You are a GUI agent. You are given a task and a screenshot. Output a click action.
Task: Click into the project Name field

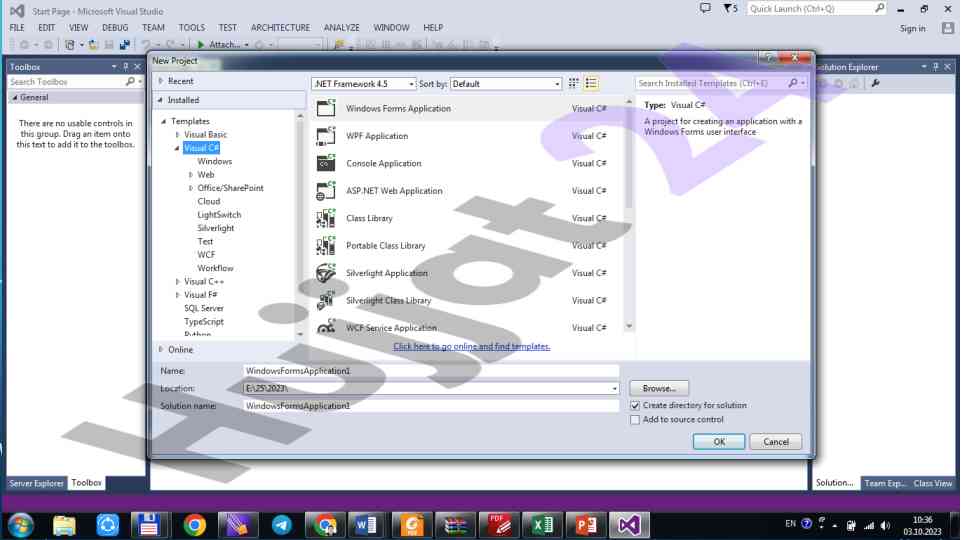click(431, 371)
